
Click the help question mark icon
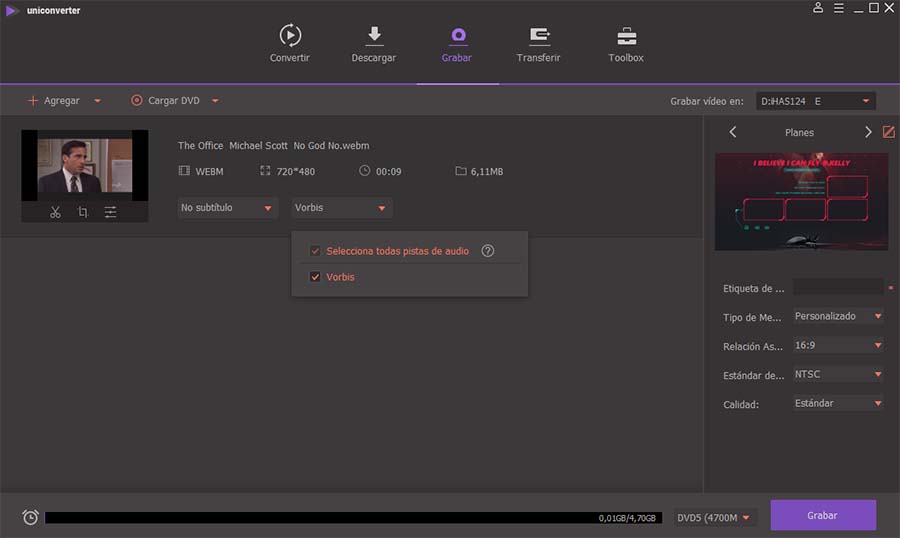click(x=487, y=251)
